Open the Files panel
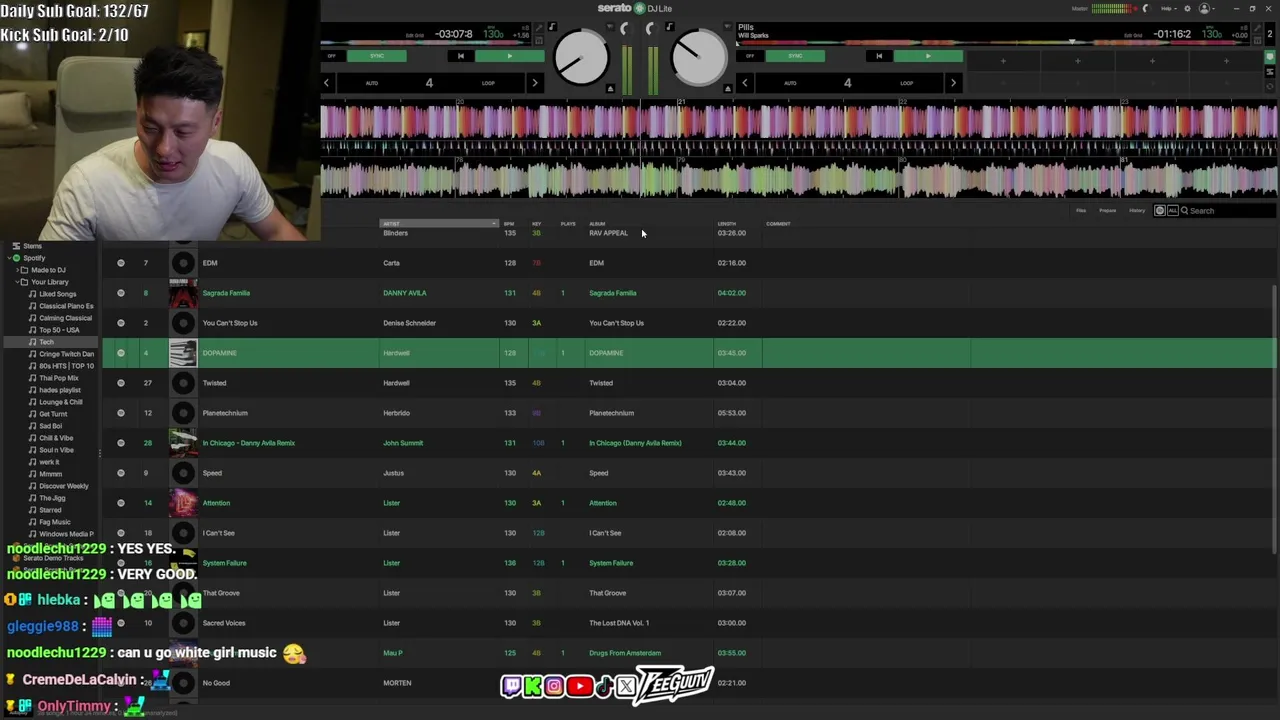This screenshot has width=1280, height=720. click(x=1081, y=210)
